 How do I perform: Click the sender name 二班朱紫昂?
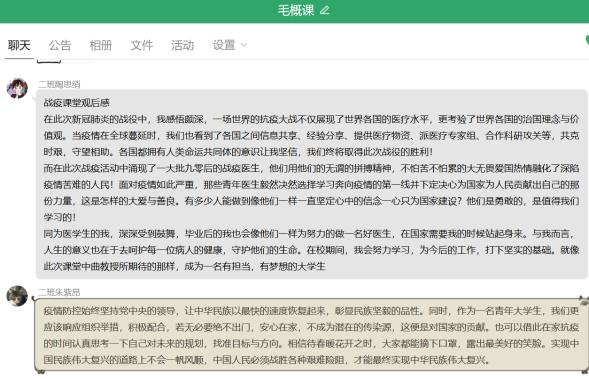tap(59, 292)
